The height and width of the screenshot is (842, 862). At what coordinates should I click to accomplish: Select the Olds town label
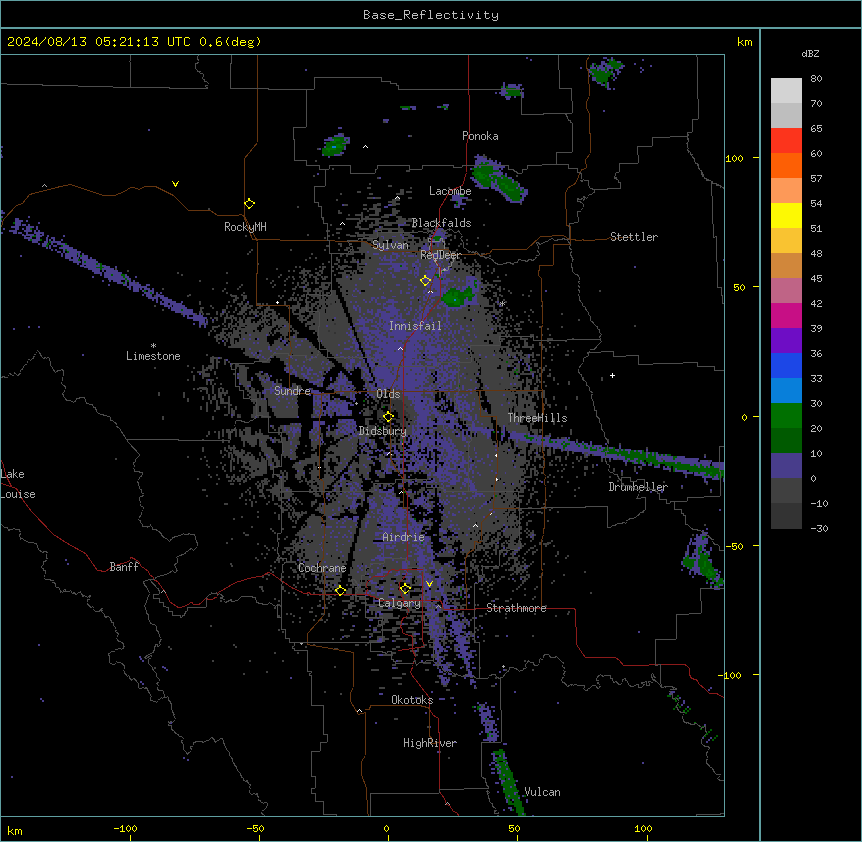coord(388,394)
